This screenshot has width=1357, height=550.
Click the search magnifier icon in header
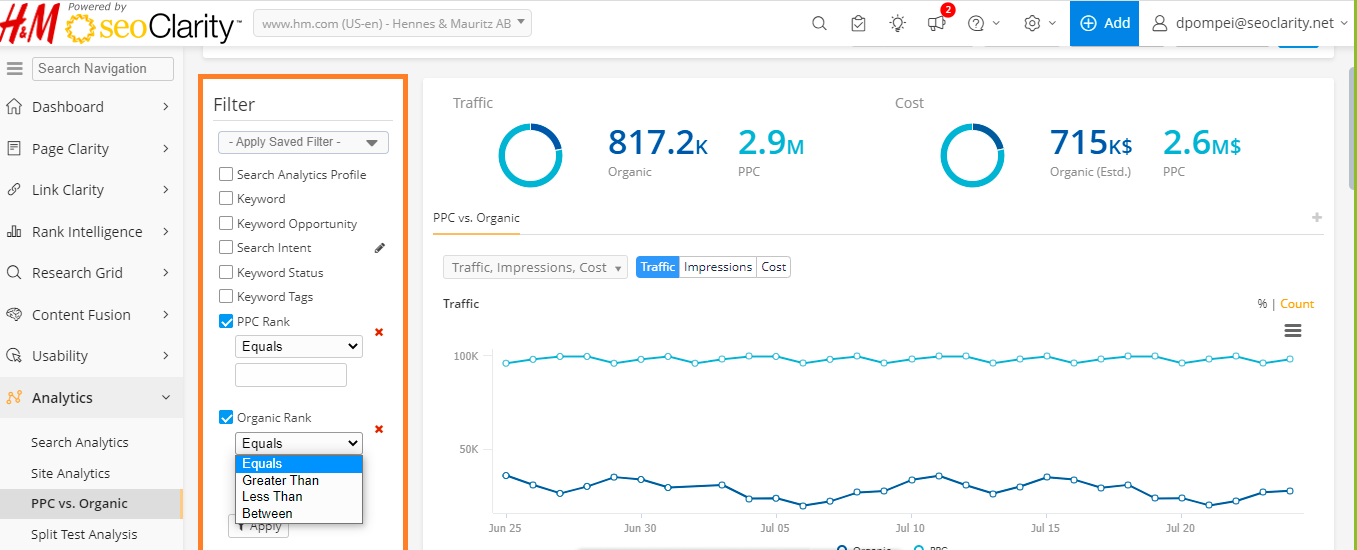pos(819,23)
